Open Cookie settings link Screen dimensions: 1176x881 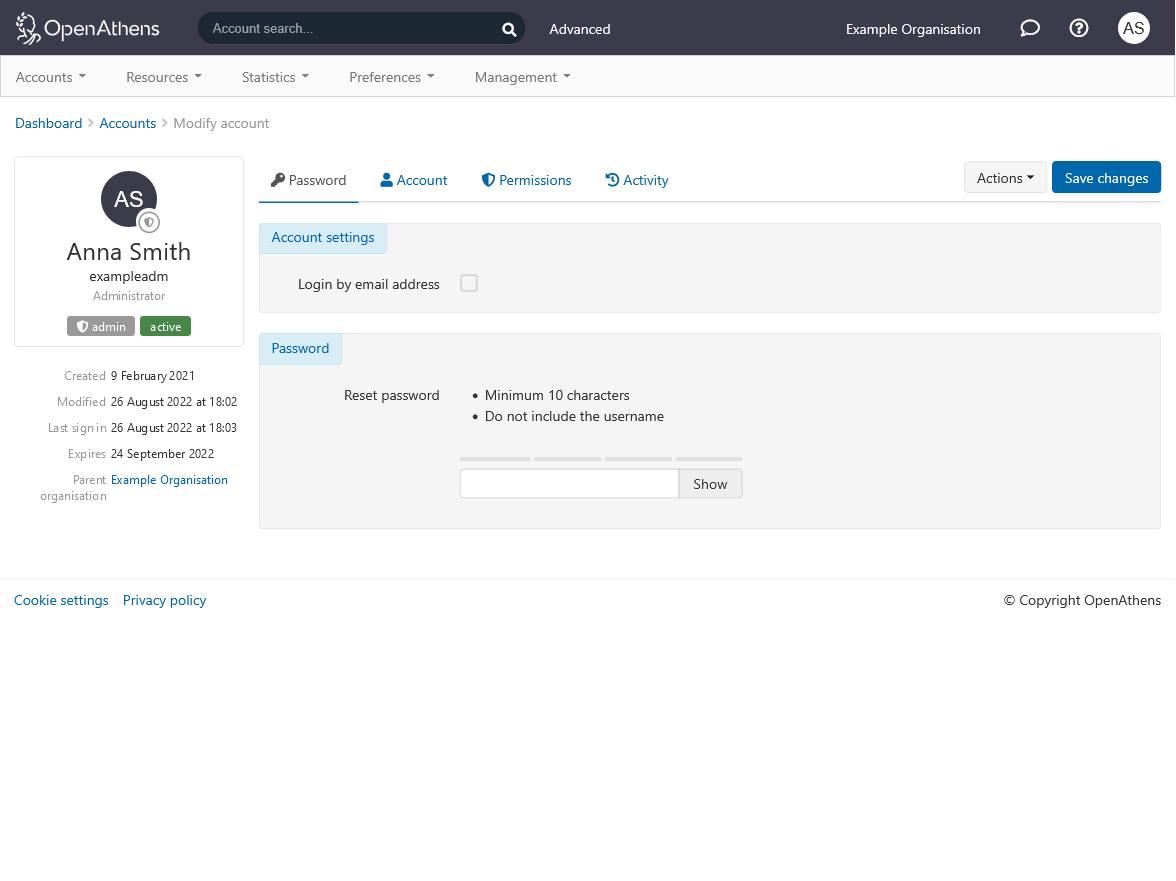point(62,601)
